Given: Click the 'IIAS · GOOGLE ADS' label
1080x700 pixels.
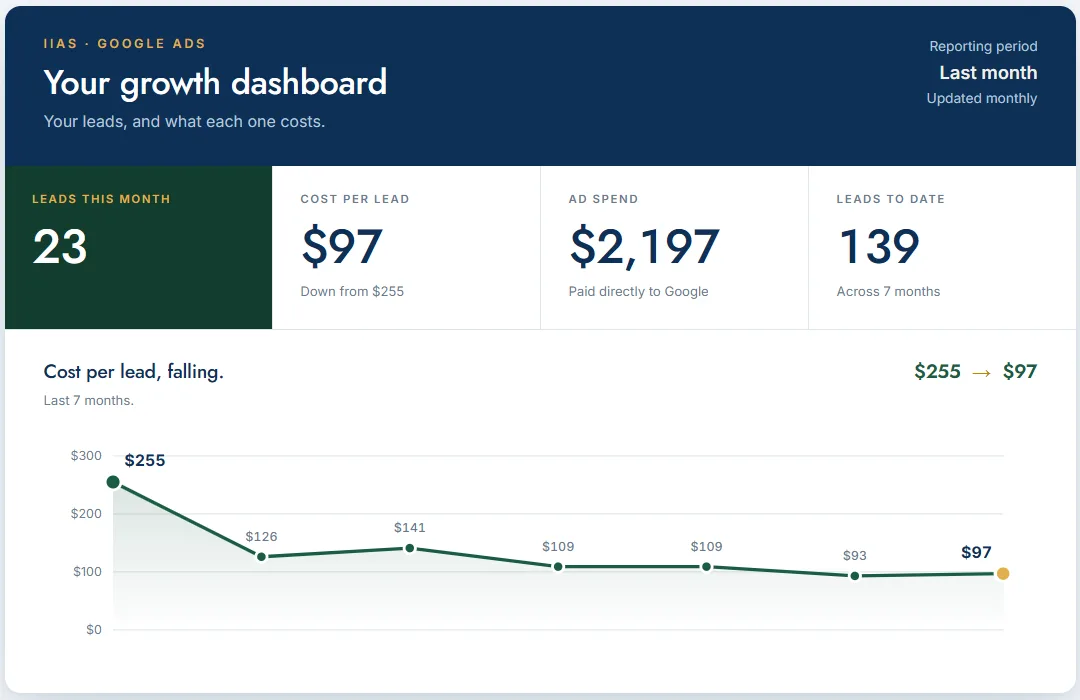Looking at the screenshot, I should [125, 43].
